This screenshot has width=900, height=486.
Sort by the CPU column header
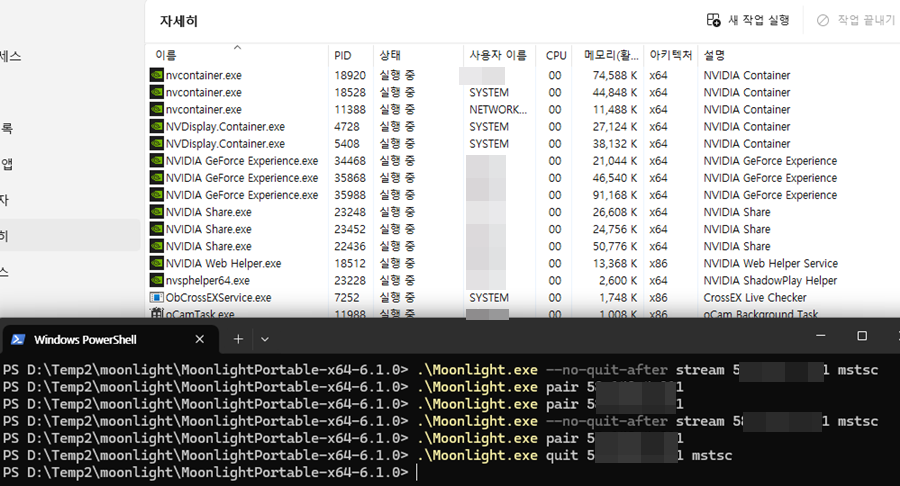click(556, 56)
